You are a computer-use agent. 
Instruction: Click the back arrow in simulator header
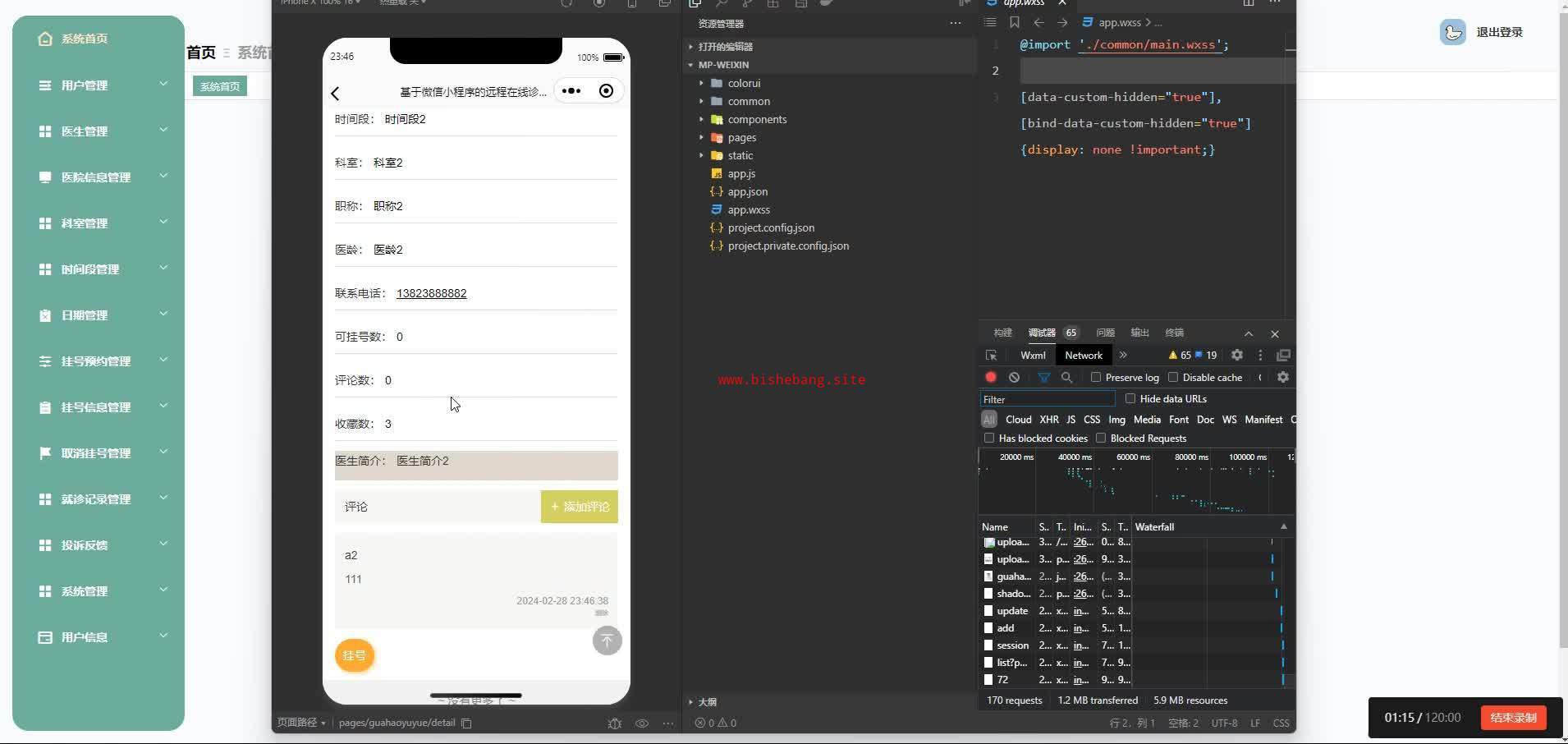(x=335, y=94)
